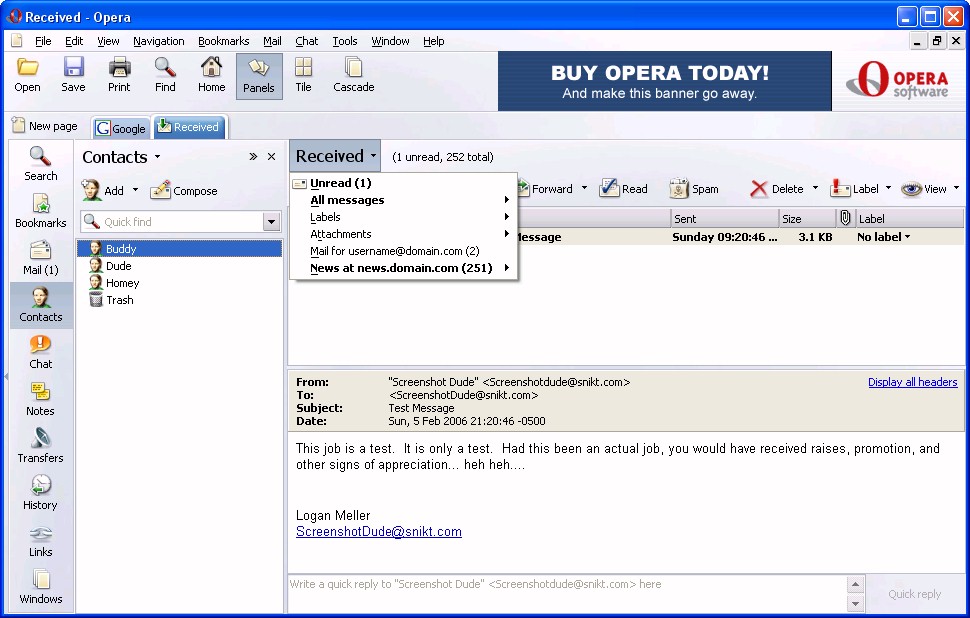Open the View button dropdown arrow
This screenshot has width=970, height=618.
[956, 187]
